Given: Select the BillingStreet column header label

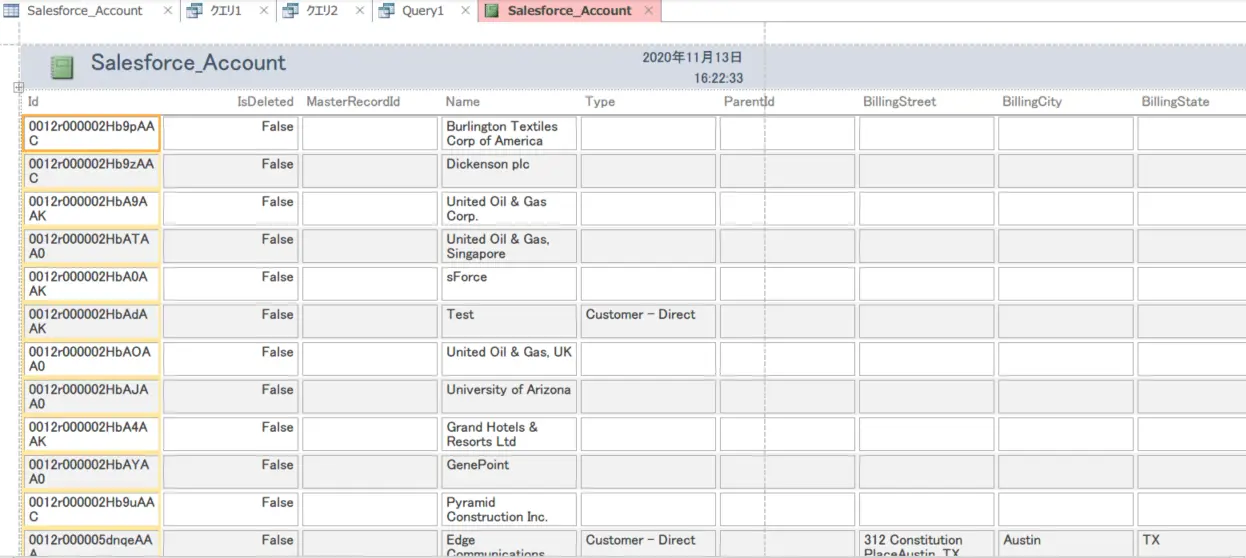Looking at the screenshot, I should pyautogui.click(x=900, y=102).
